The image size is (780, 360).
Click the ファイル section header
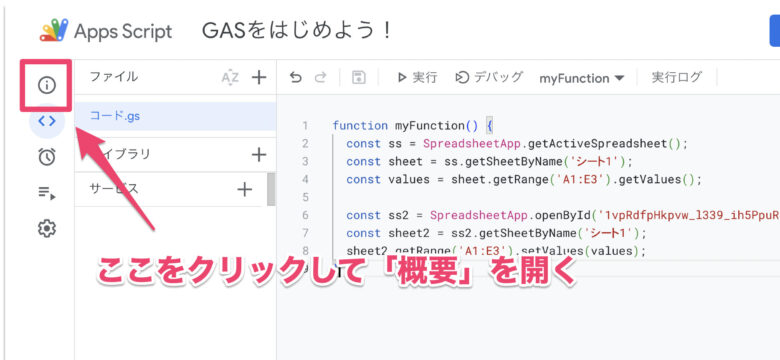click(114, 77)
